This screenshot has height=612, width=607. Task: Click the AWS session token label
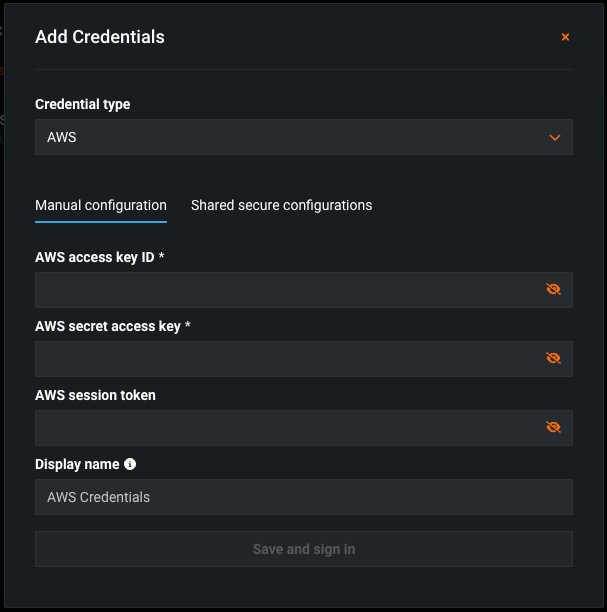tap(95, 395)
